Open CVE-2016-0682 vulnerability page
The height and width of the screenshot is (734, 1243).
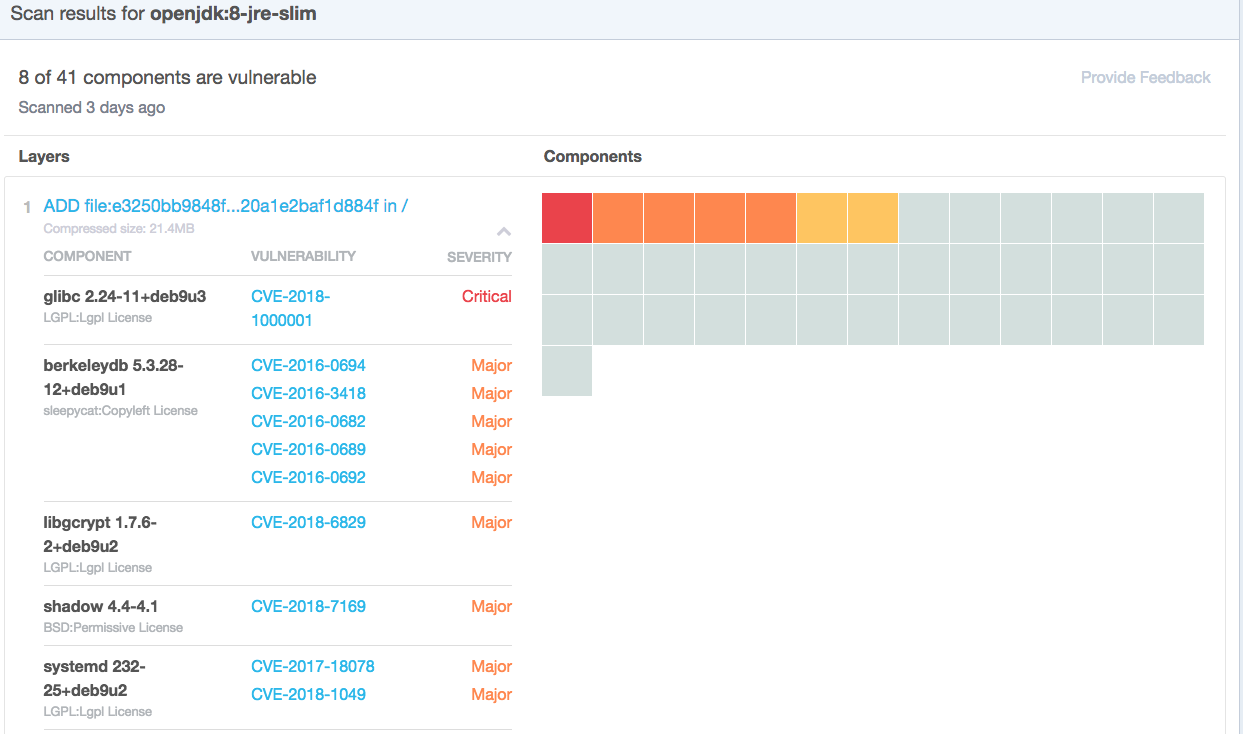[308, 421]
